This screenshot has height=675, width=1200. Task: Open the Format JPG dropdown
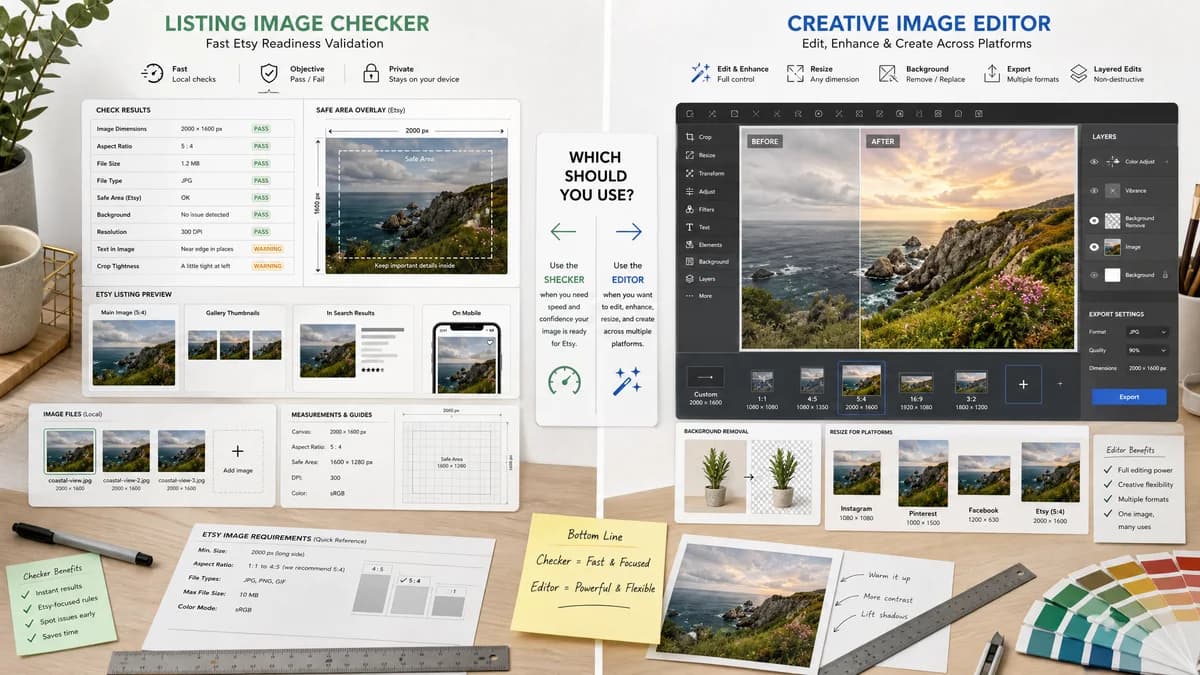click(1146, 331)
